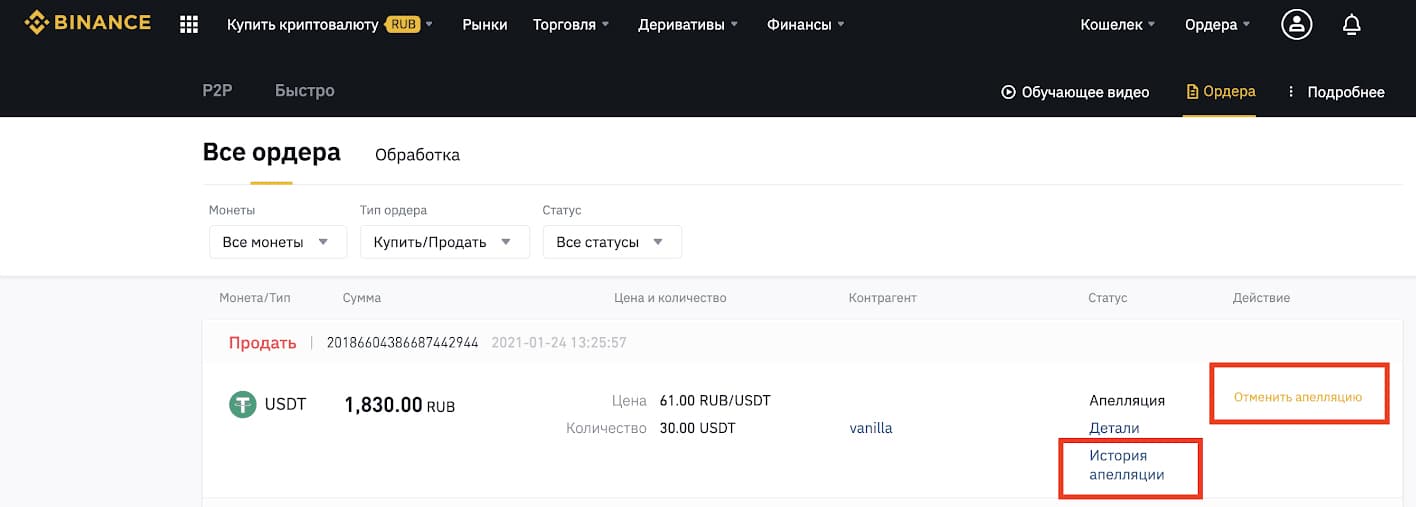This screenshot has width=1416, height=507.
Task: Expand the Финансы dropdown menu
Action: click(805, 24)
